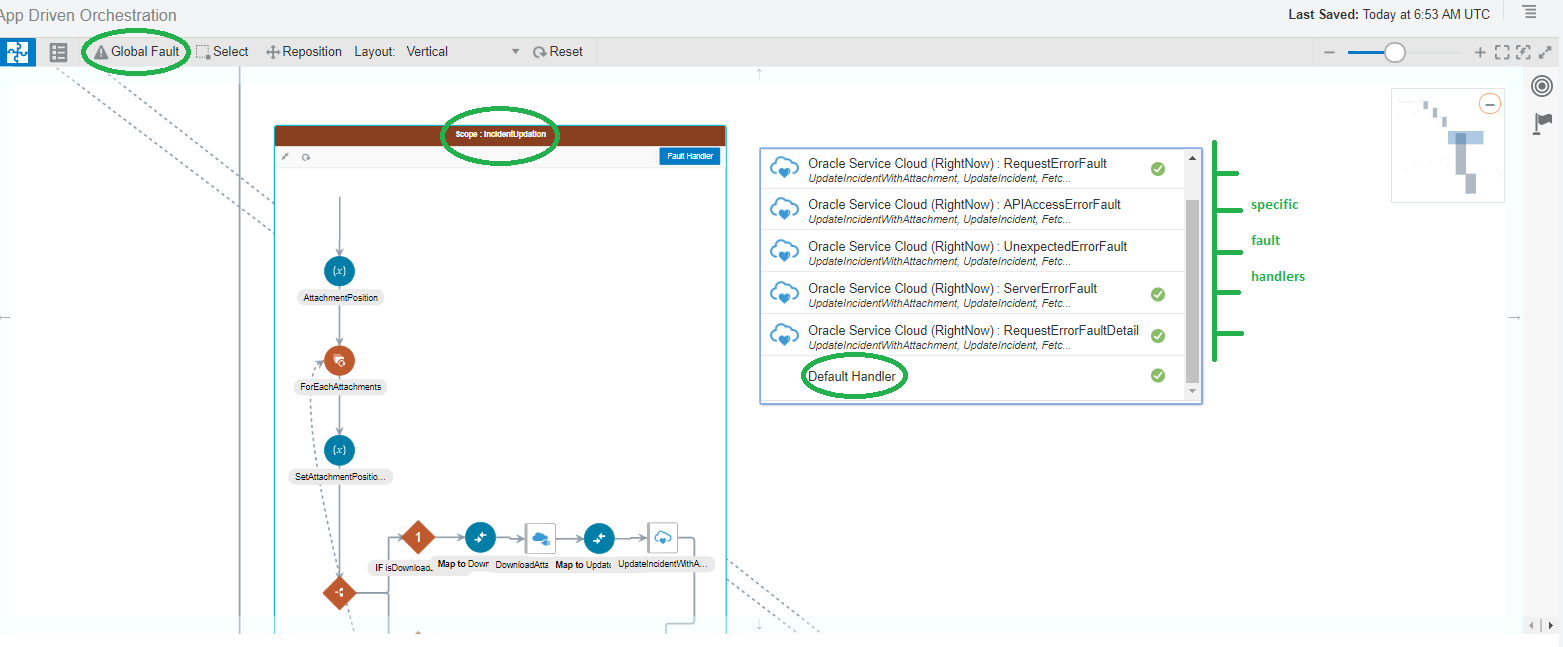Viewport: 1563px width, 647px height.
Task: Click the business identifier flag icon
Action: (x=1541, y=124)
